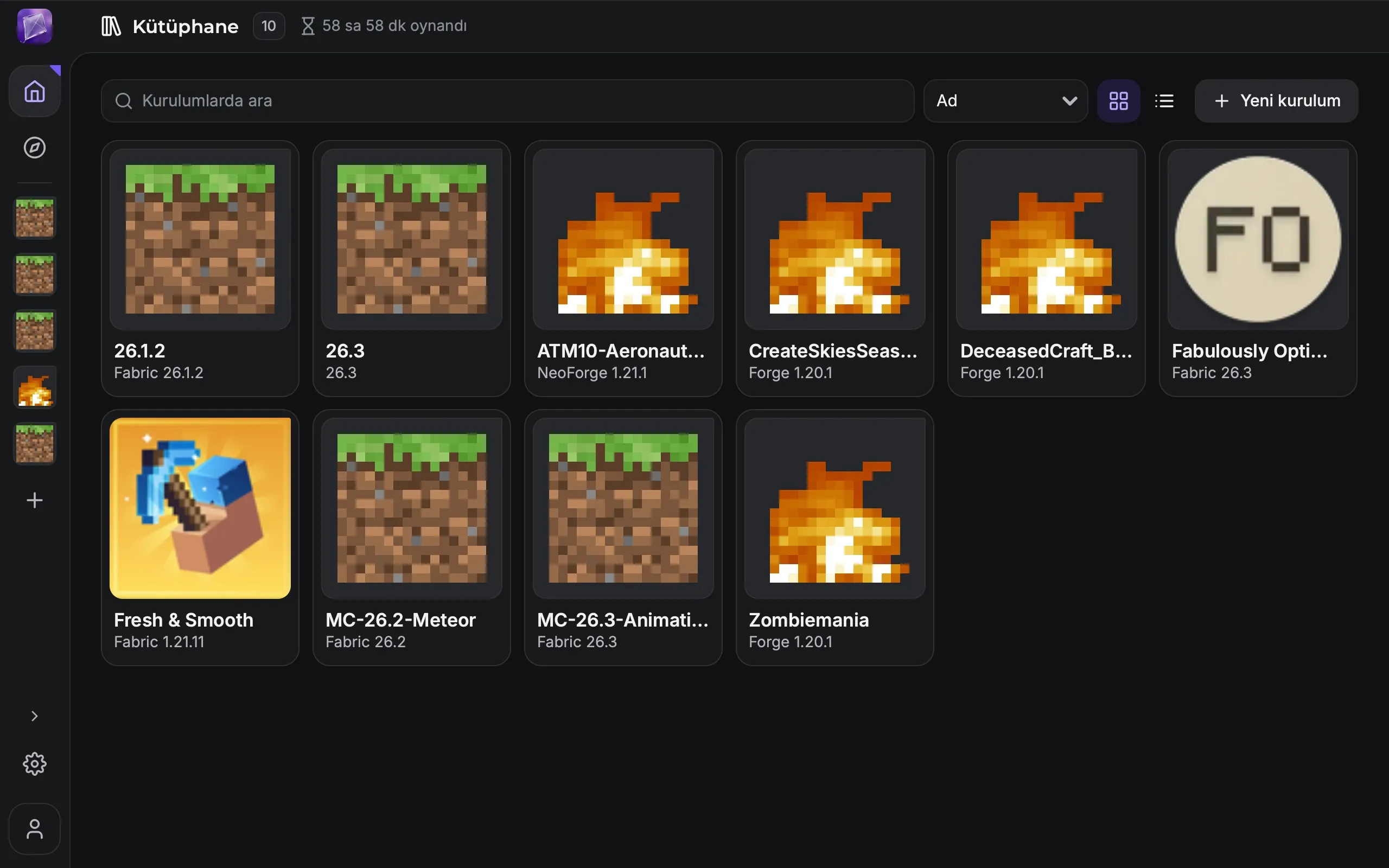1389x868 pixels.
Task: Open the ATM10-Aeronaut... NeoForge instance
Action: click(x=623, y=269)
